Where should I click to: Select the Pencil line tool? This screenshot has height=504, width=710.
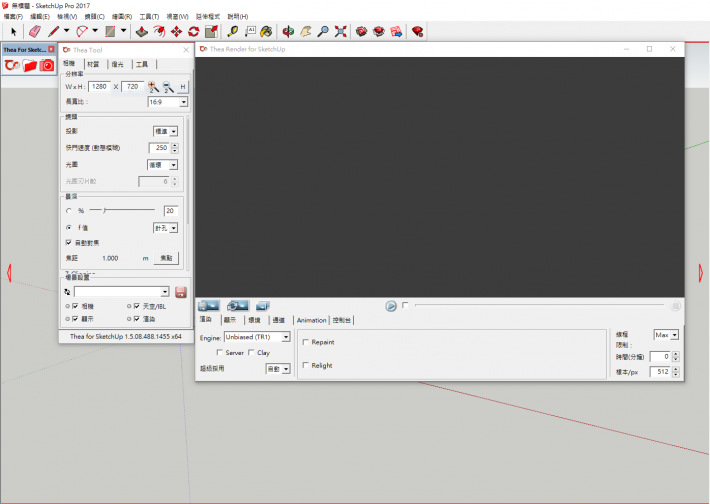pyautogui.click(x=53, y=32)
